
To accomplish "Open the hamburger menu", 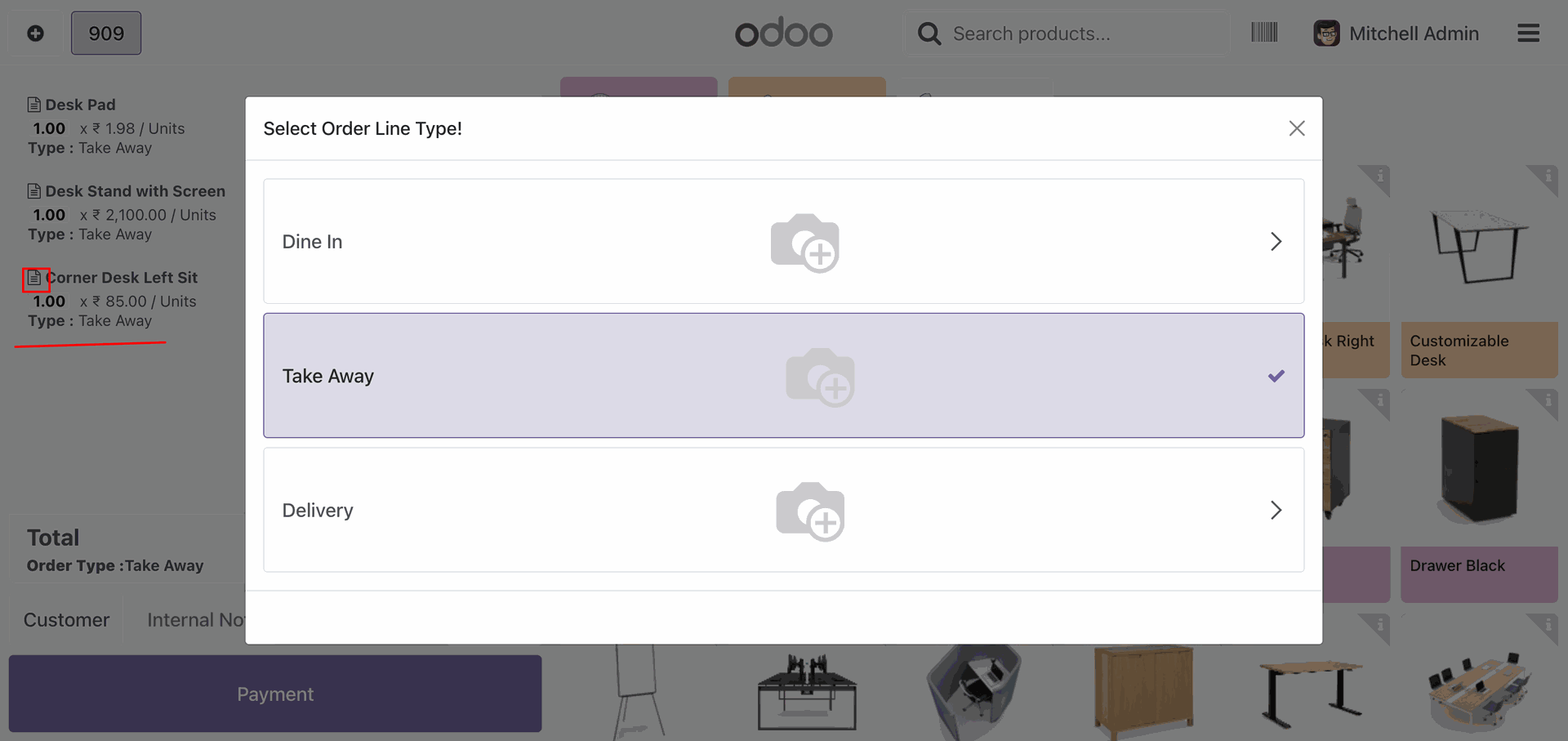I will pyautogui.click(x=1528, y=33).
